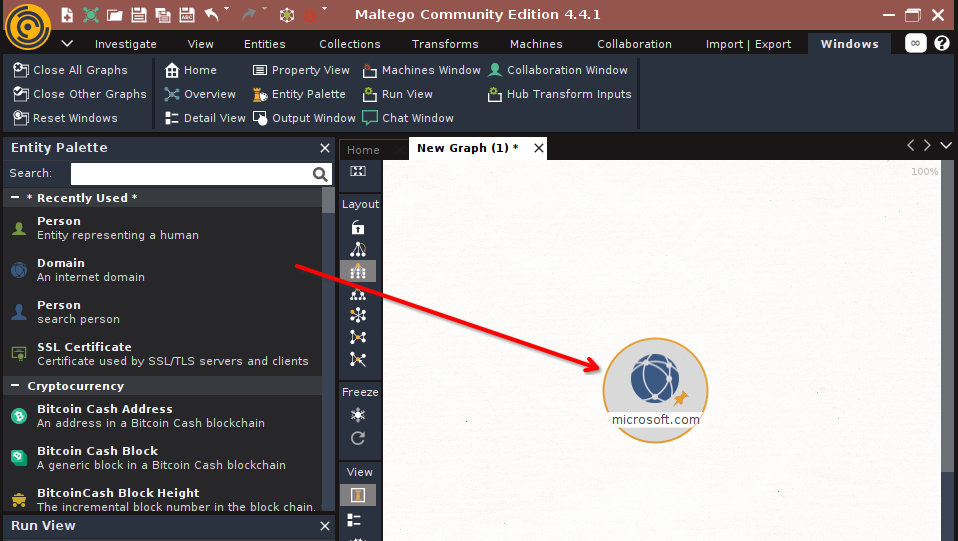Toggle the layout lock icon

[358, 227]
